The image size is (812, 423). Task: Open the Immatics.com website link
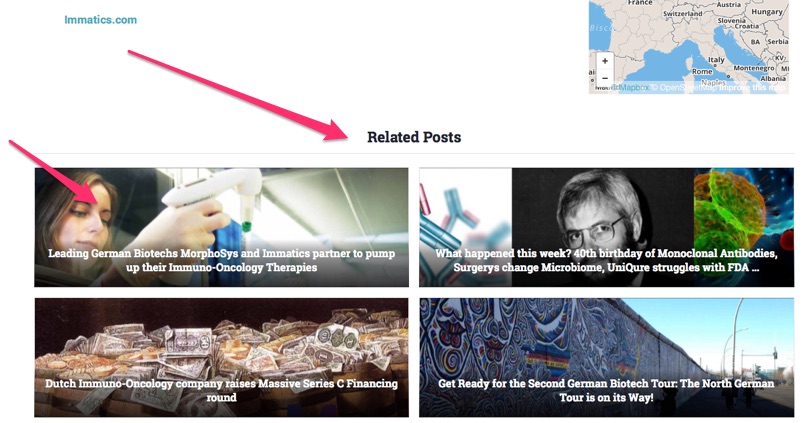click(100, 20)
